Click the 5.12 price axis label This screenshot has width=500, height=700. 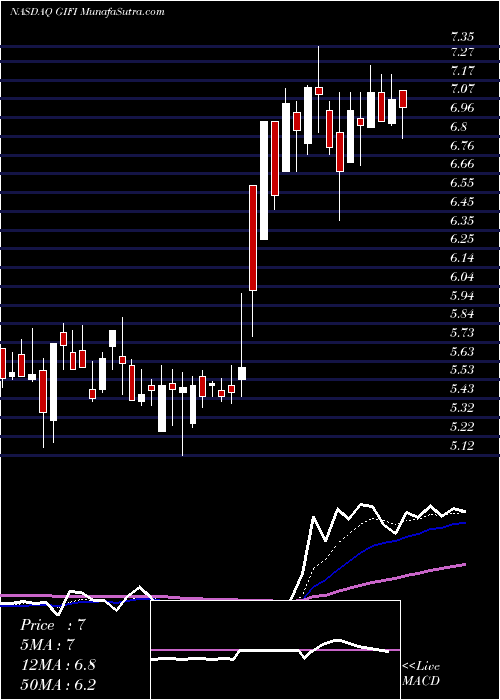pos(462,446)
